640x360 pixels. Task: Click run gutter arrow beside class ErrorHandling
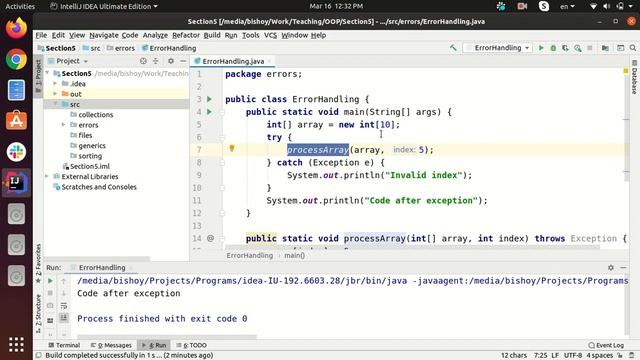pyautogui.click(x=209, y=99)
